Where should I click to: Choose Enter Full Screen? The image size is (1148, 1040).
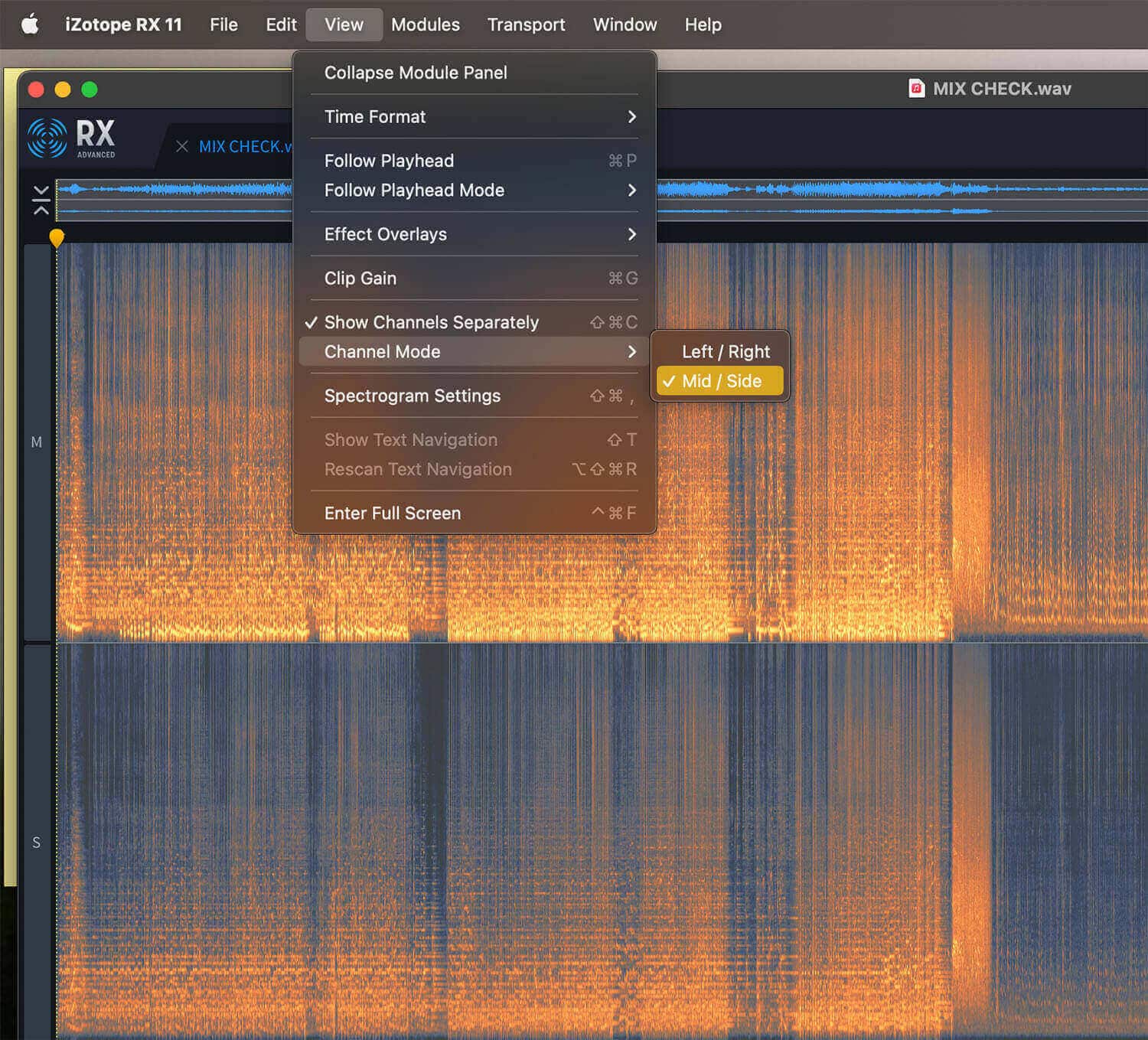click(x=475, y=513)
